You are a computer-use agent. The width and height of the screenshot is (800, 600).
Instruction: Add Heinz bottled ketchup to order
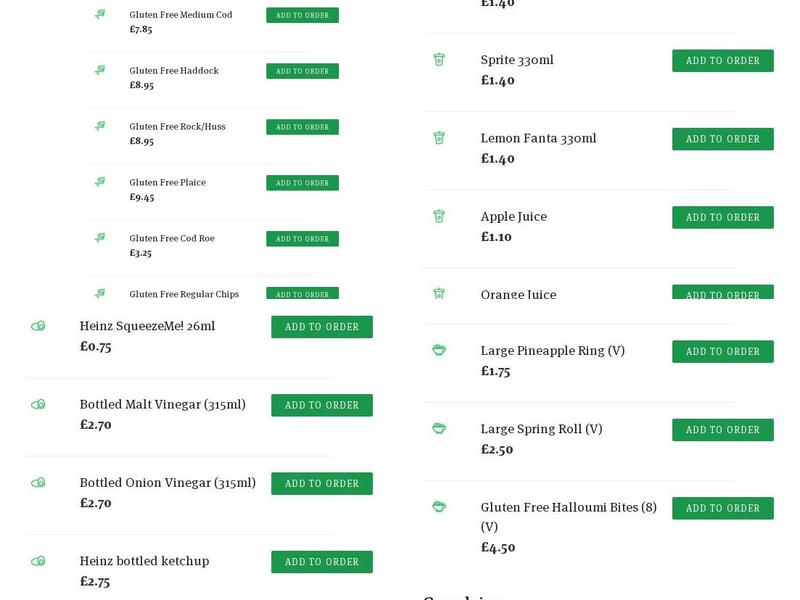point(321,562)
